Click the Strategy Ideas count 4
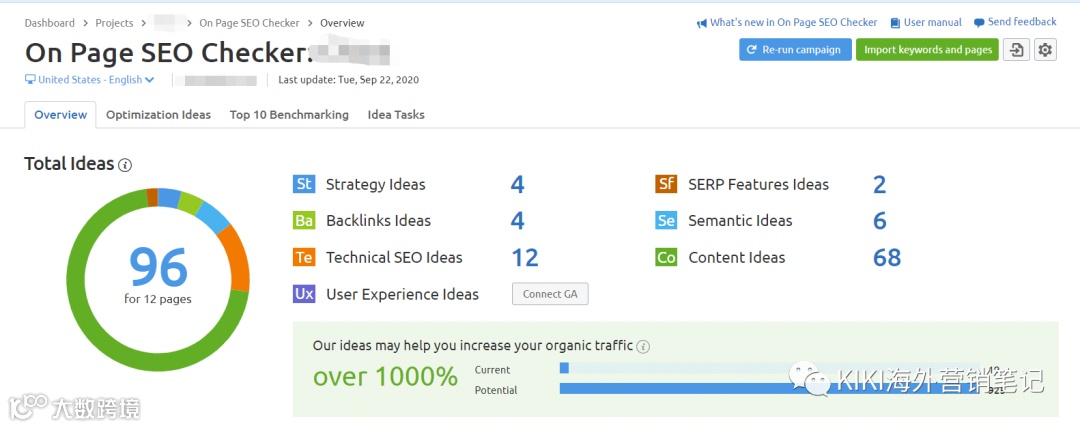The width and height of the screenshot is (1080, 428). pyautogui.click(x=517, y=185)
